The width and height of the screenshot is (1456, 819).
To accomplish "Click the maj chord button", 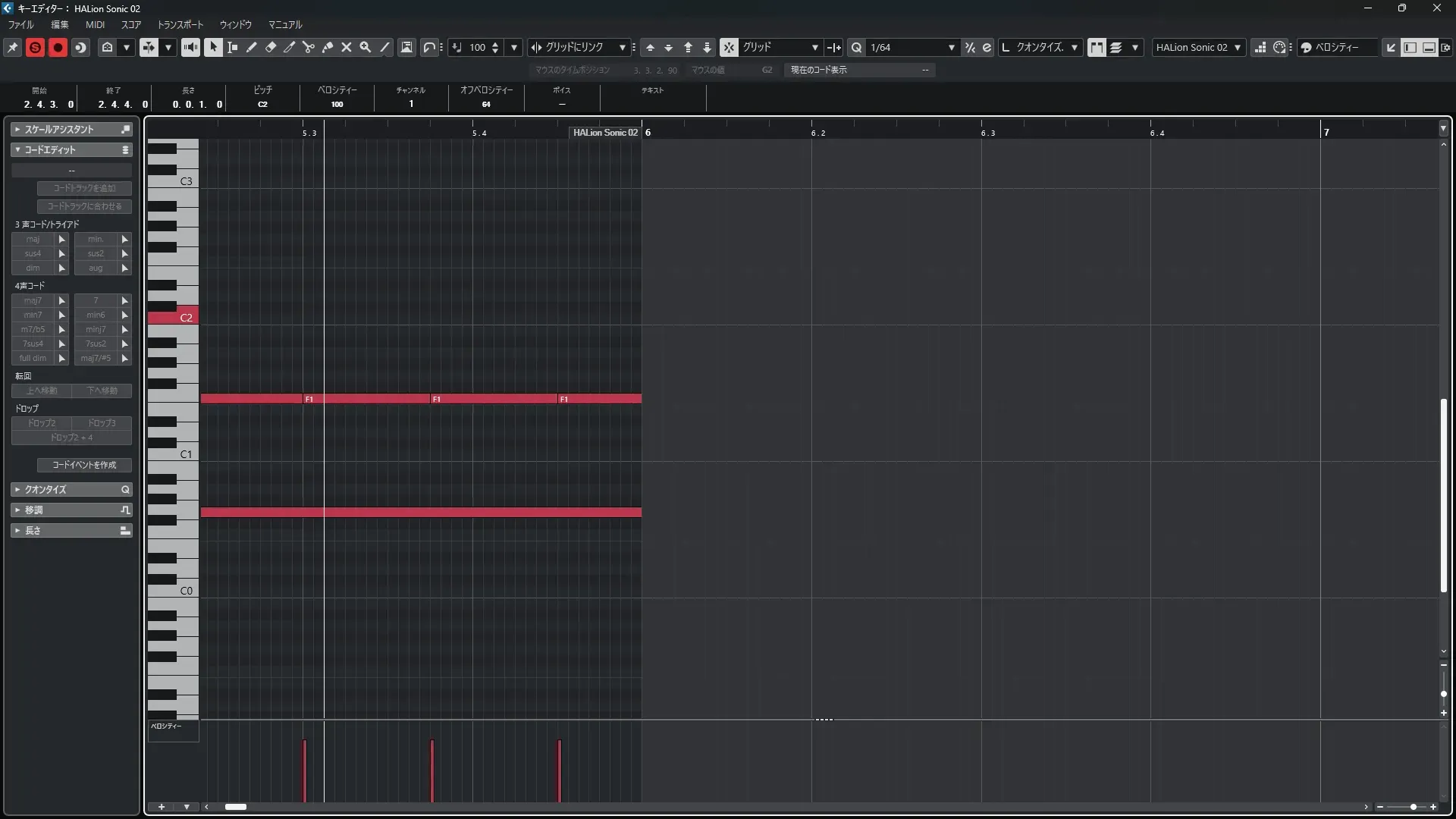I will [33, 239].
